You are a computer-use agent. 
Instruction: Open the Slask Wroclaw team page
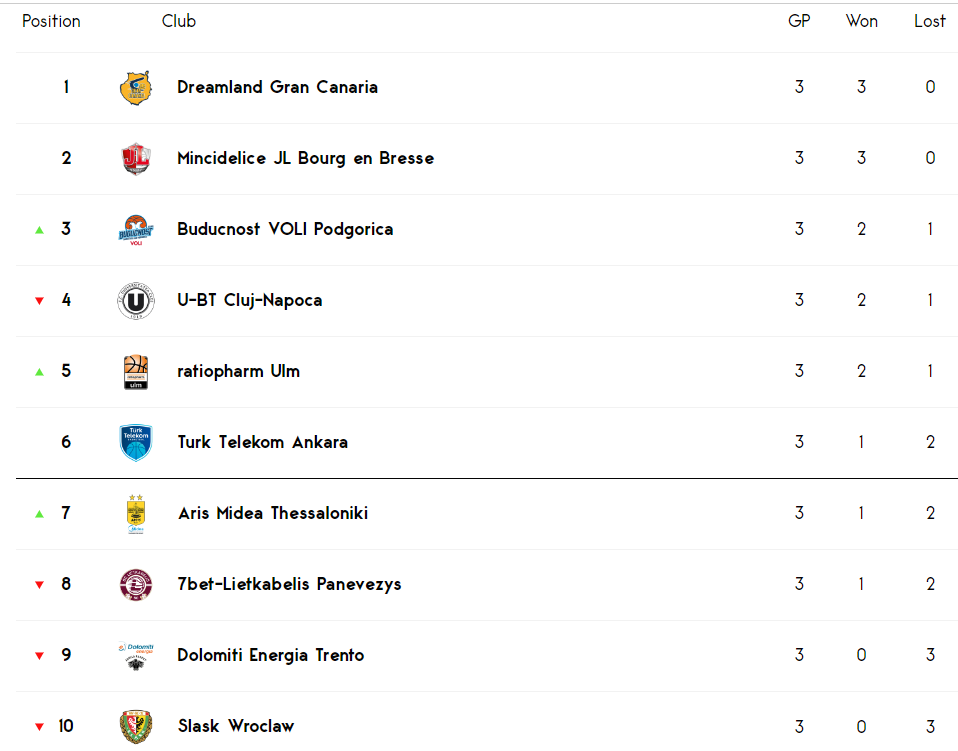pos(236,726)
